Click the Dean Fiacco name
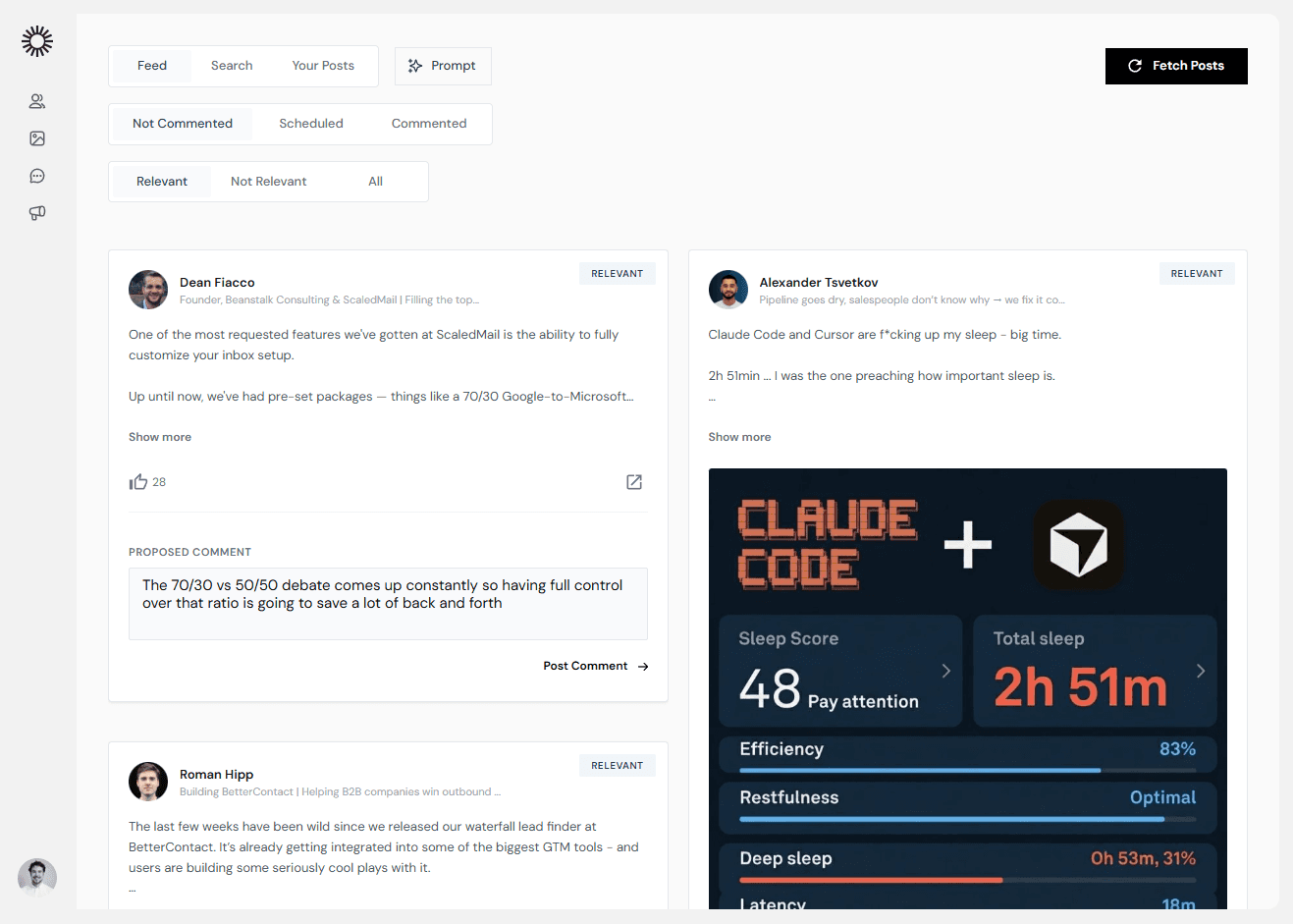 pos(217,283)
